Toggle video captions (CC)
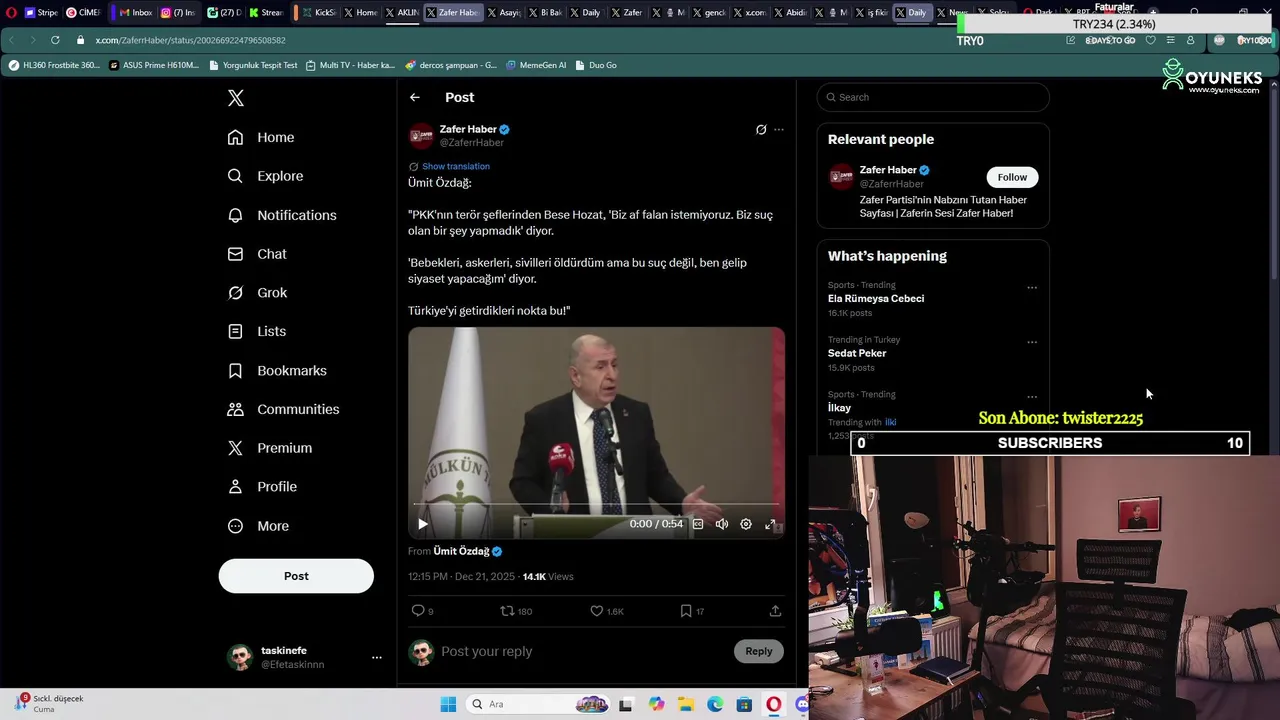 pyautogui.click(x=698, y=524)
